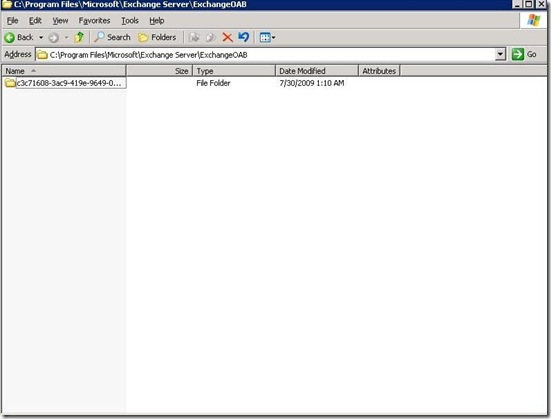551x419 pixels.
Task: Click the Copy To icon
Action: click(210, 37)
